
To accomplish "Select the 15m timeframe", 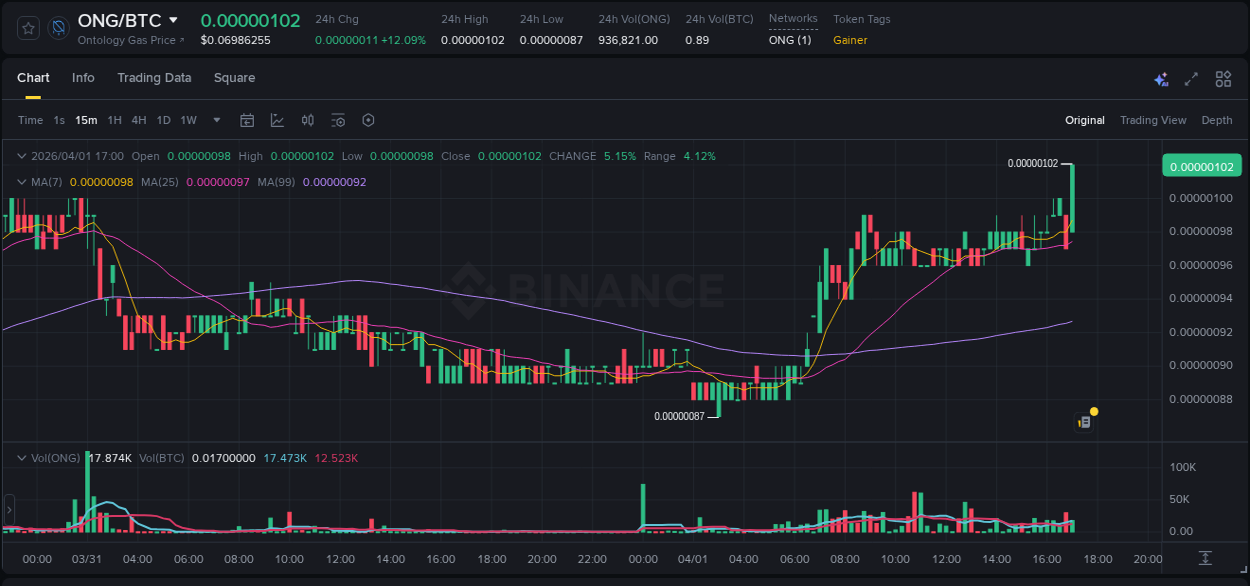I will (86, 120).
